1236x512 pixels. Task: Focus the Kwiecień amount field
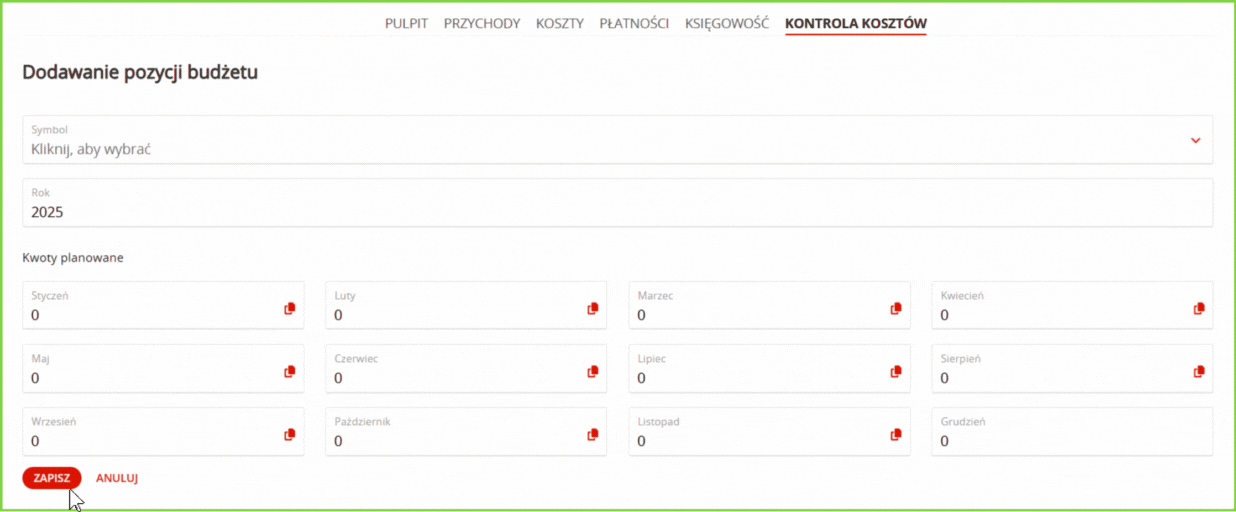pyautogui.click(x=1072, y=305)
